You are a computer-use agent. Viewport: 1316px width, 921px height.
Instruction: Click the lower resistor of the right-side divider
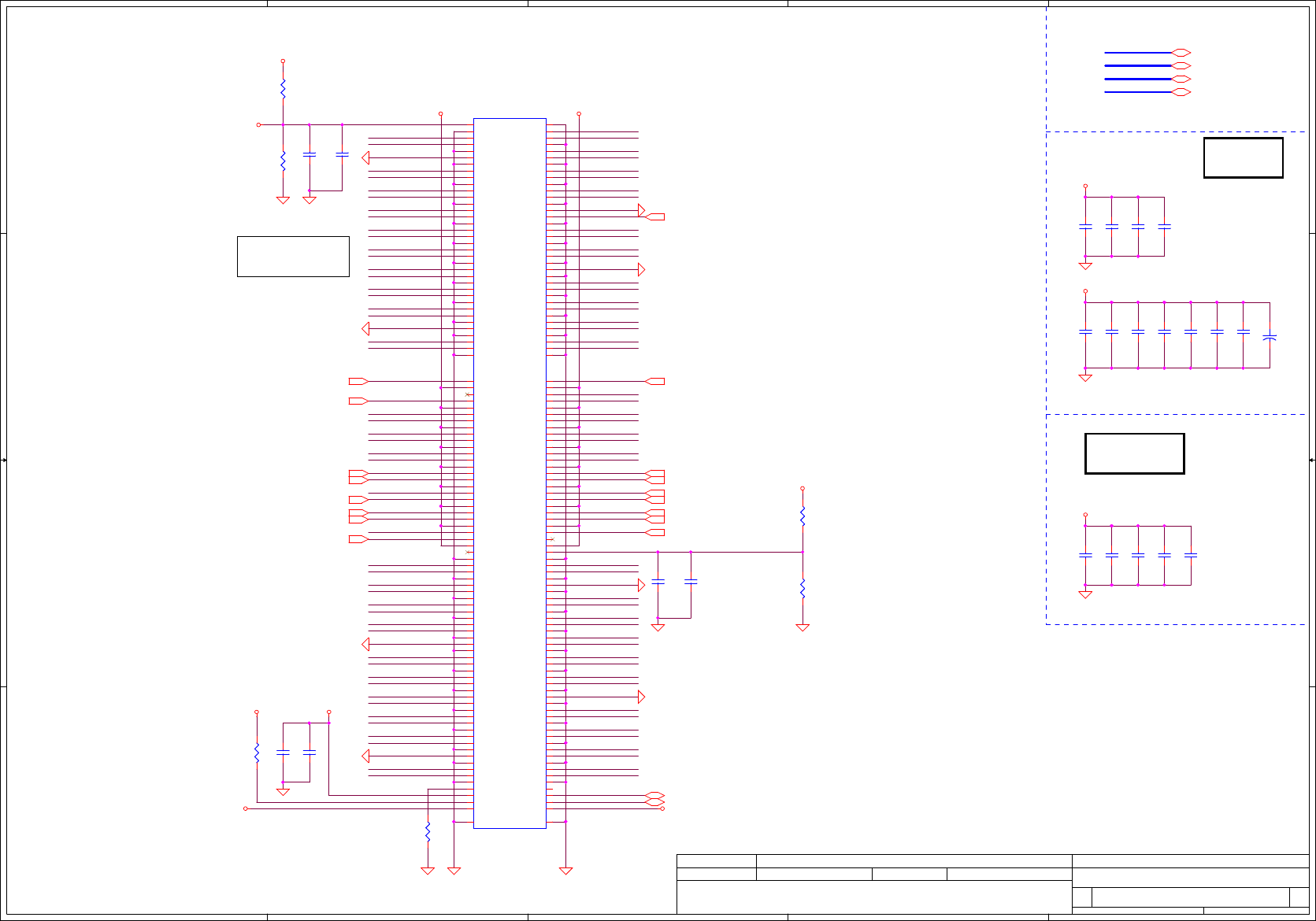[x=803, y=588]
